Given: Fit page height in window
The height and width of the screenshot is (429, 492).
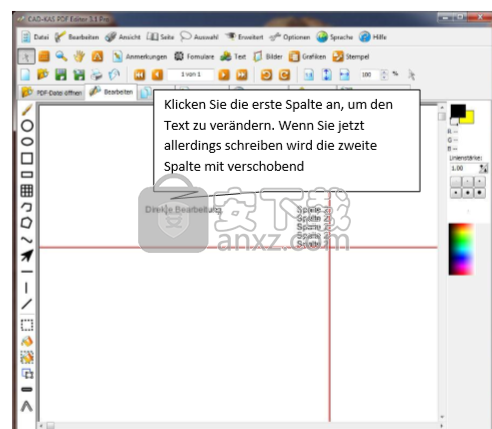Looking at the screenshot, I should click(327, 75).
